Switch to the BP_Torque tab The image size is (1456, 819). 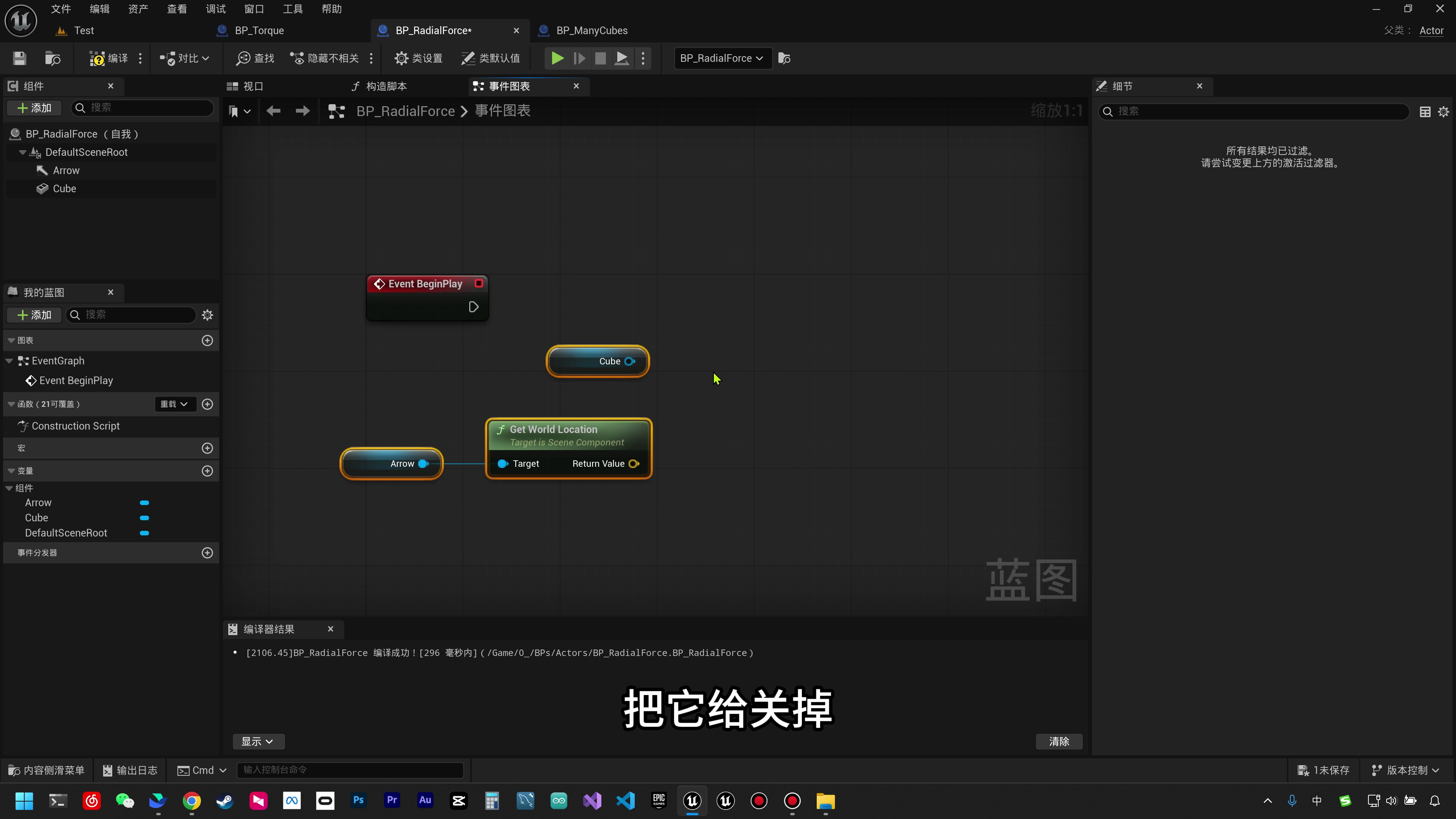(x=259, y=30)
